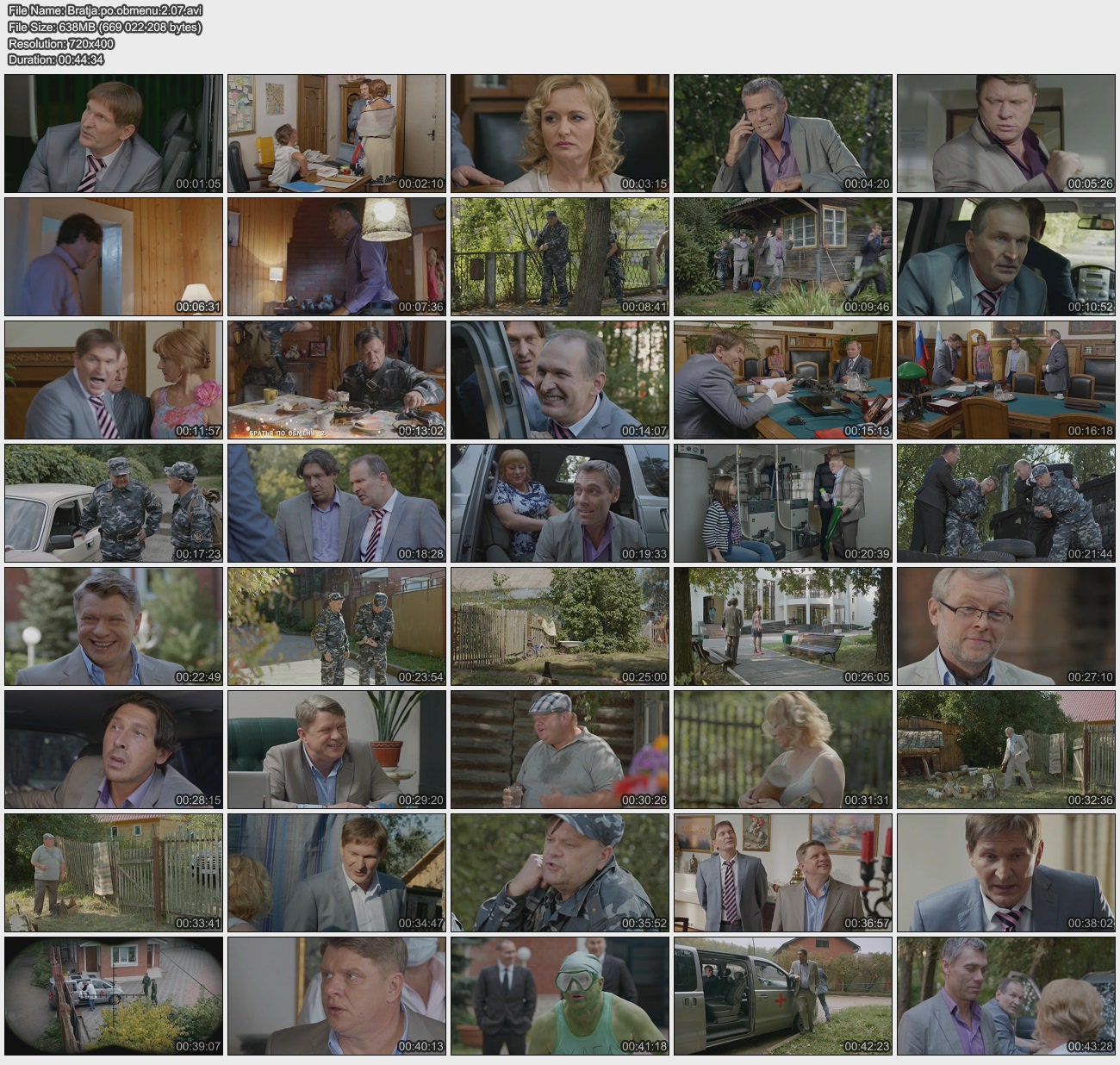Open the office scene thumbnail at 00:02:10
1120x1065 pixels.
337,134
